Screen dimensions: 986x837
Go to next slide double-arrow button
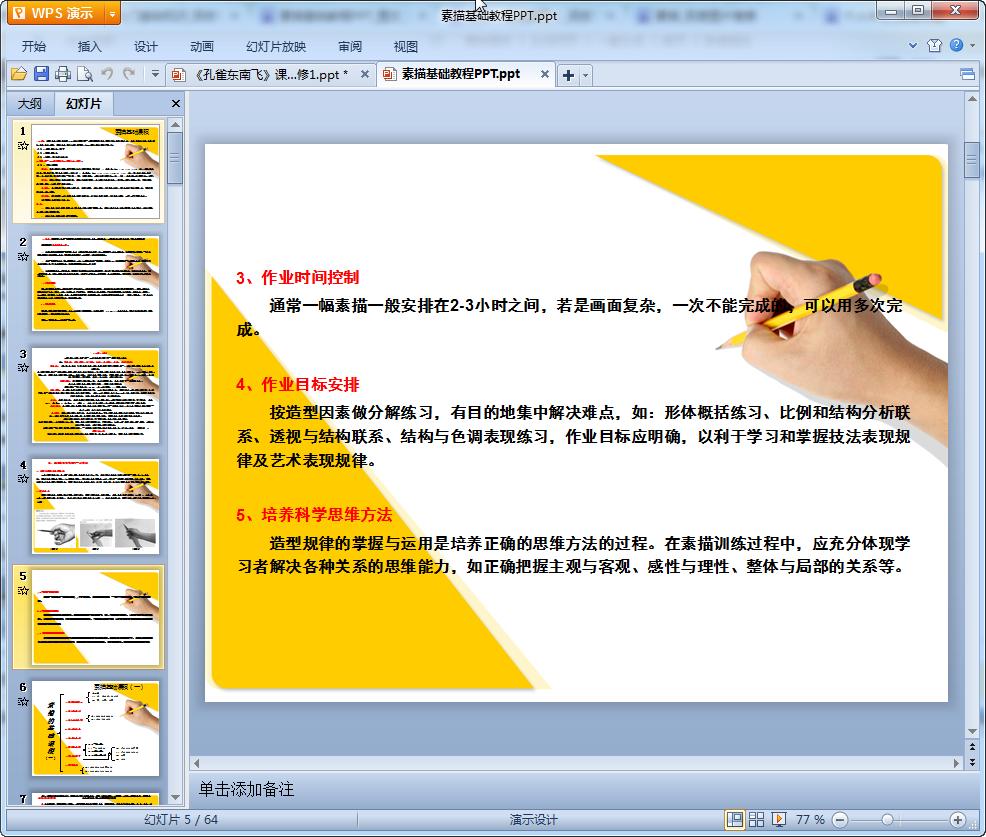[x=972, y=762]
